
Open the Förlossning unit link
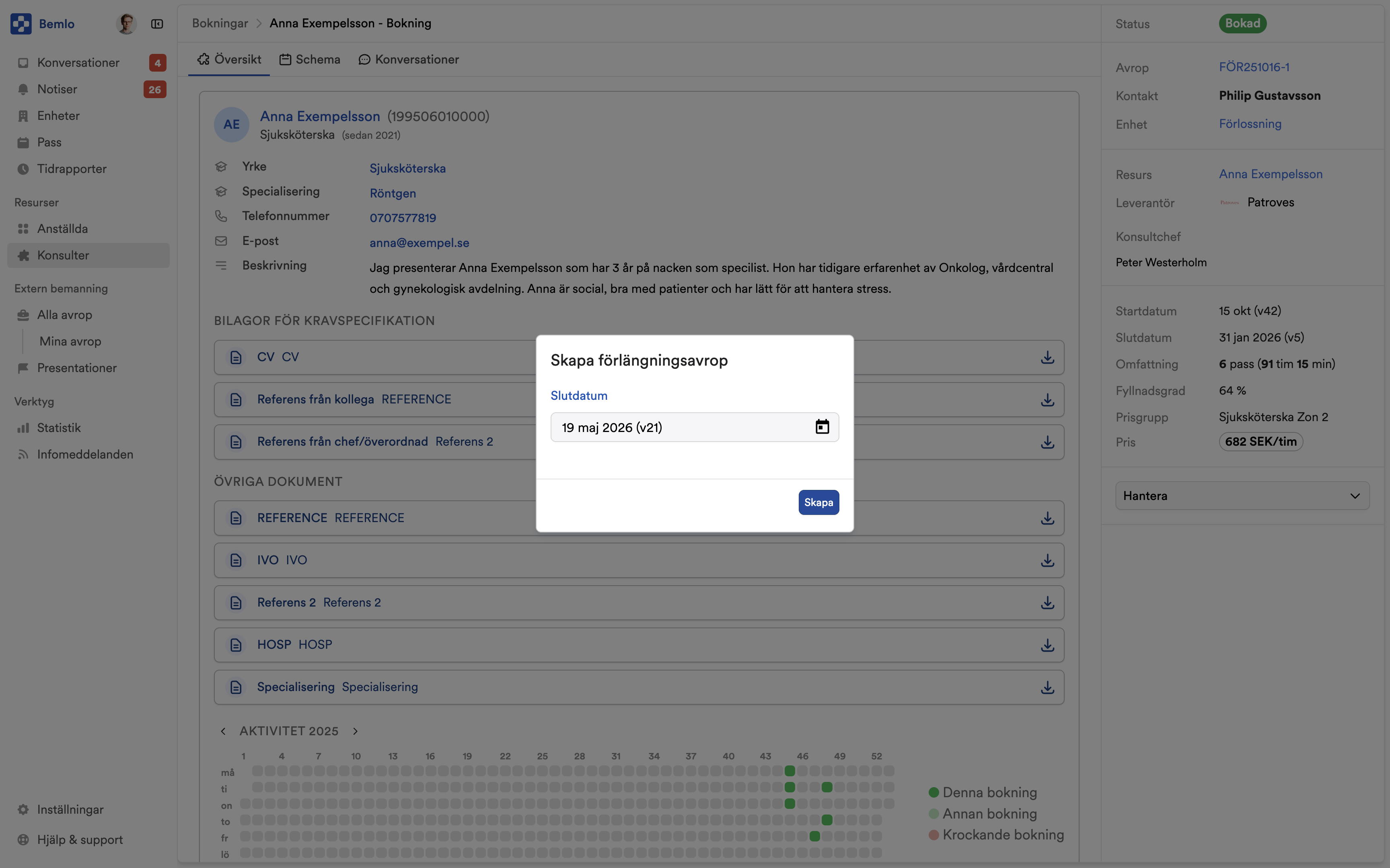[1250, 123]
